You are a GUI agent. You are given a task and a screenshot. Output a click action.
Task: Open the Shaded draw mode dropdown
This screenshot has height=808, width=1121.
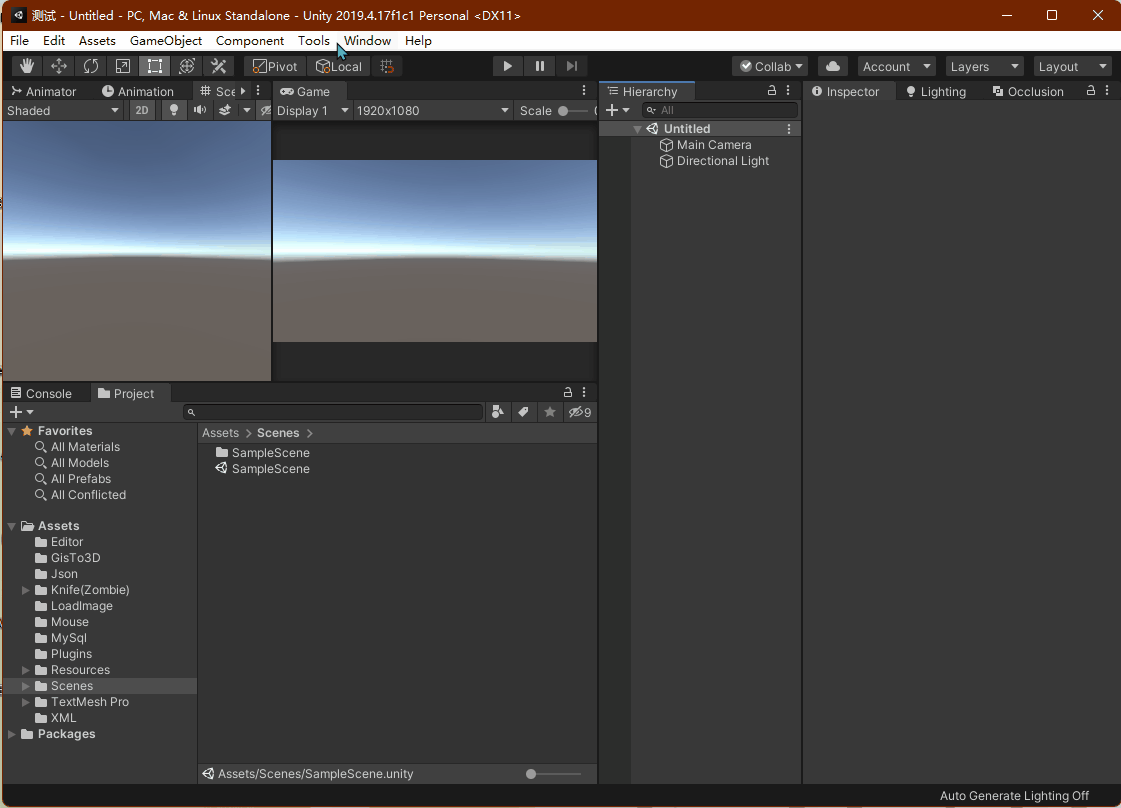coord(63,110)
